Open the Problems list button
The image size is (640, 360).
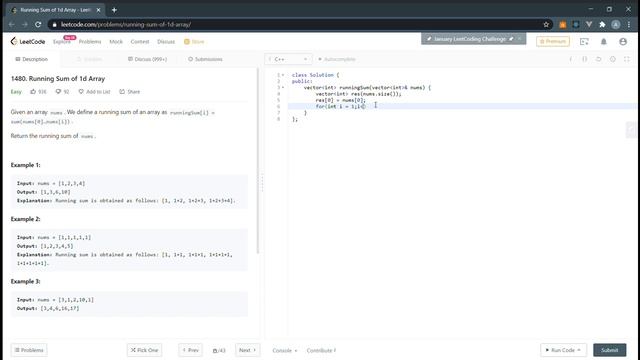coord(29,350)
